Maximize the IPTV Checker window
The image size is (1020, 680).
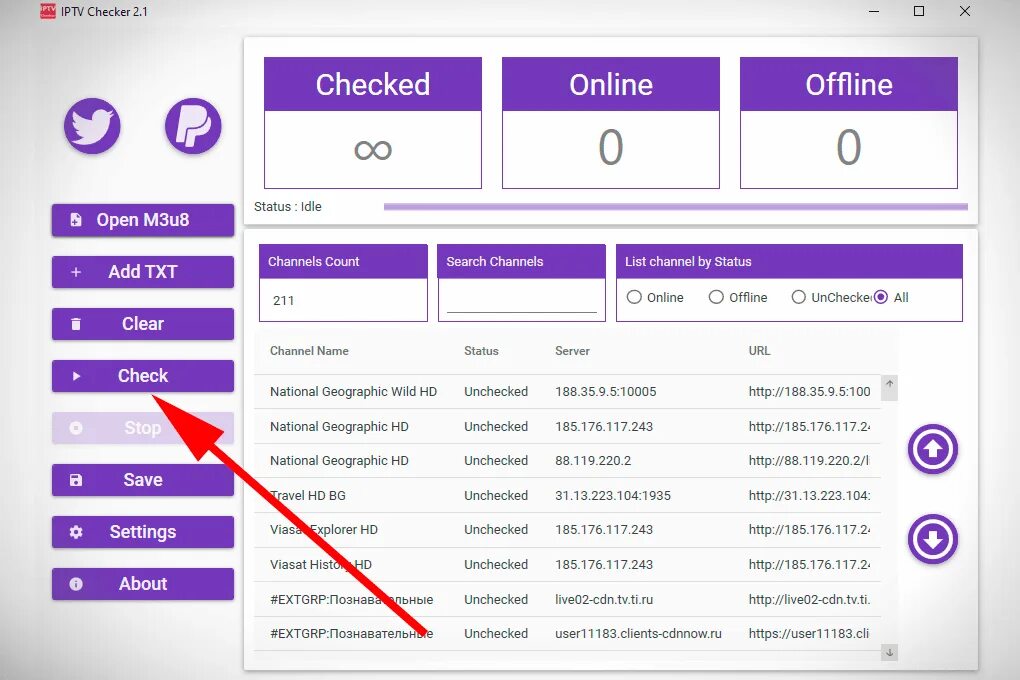919,11
